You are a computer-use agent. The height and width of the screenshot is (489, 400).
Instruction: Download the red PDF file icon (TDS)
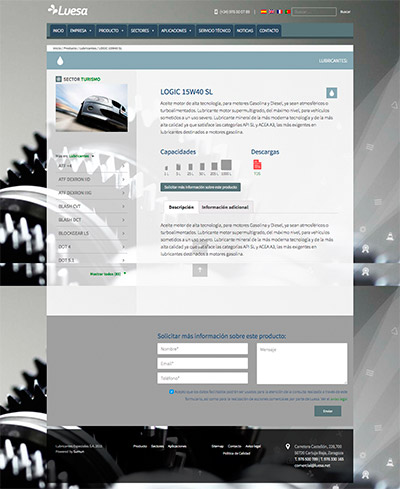pos(257,165)
